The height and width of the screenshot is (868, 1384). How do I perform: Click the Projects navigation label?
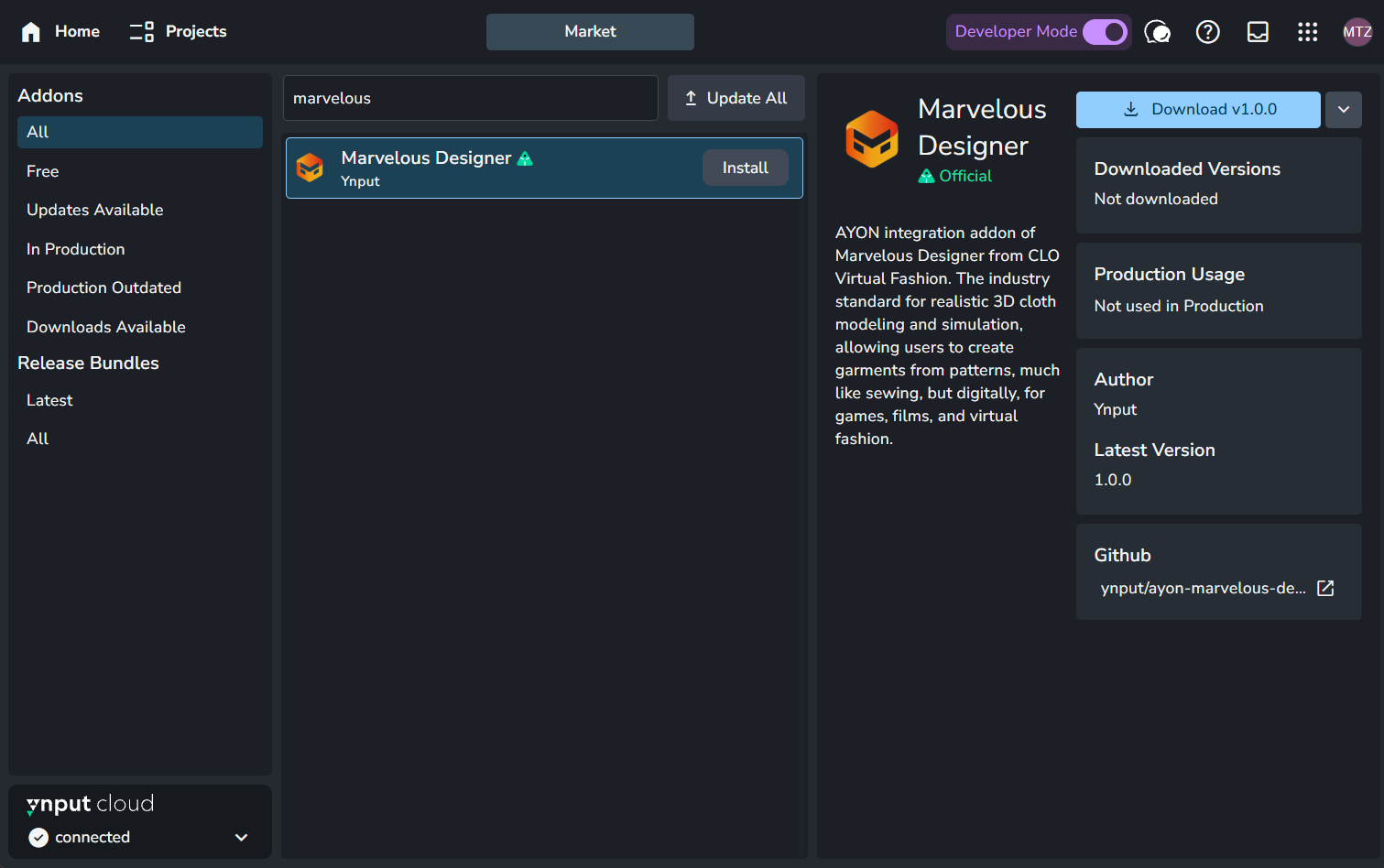tap(196, 32)
